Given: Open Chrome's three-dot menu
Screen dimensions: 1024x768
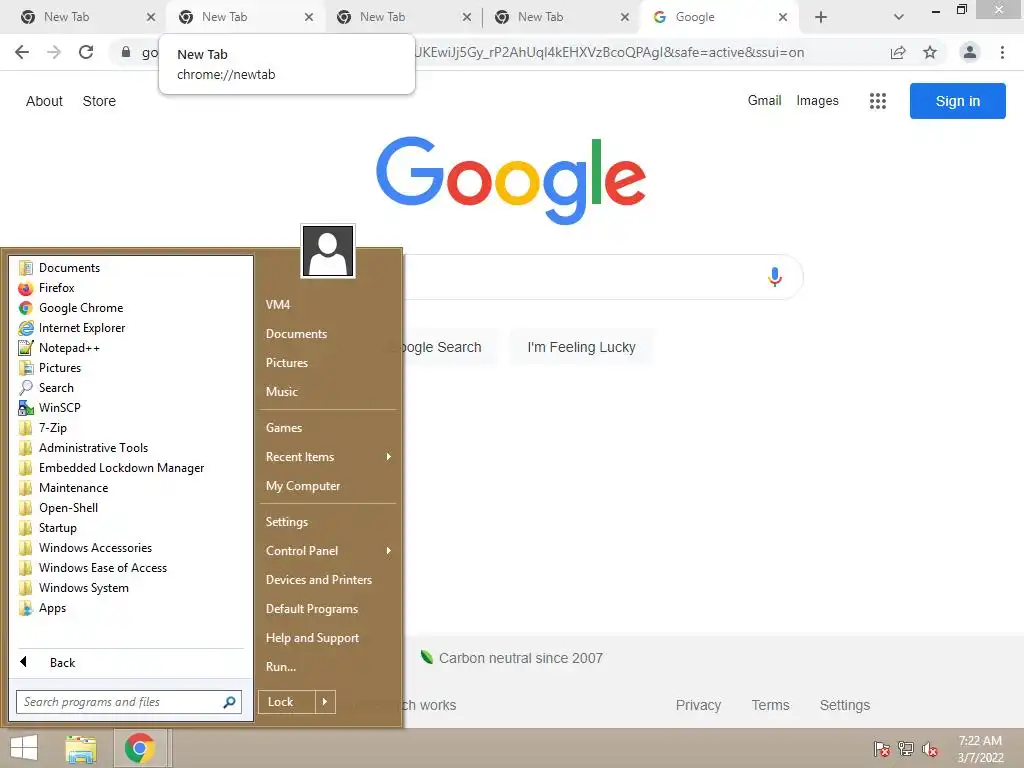Looking at the screenshot, I should [1002, 52].
